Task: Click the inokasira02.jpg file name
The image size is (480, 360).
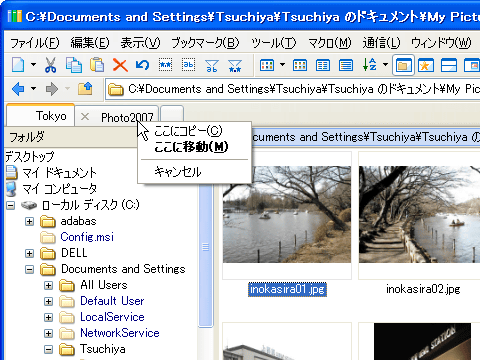Action: click(423, 289)
